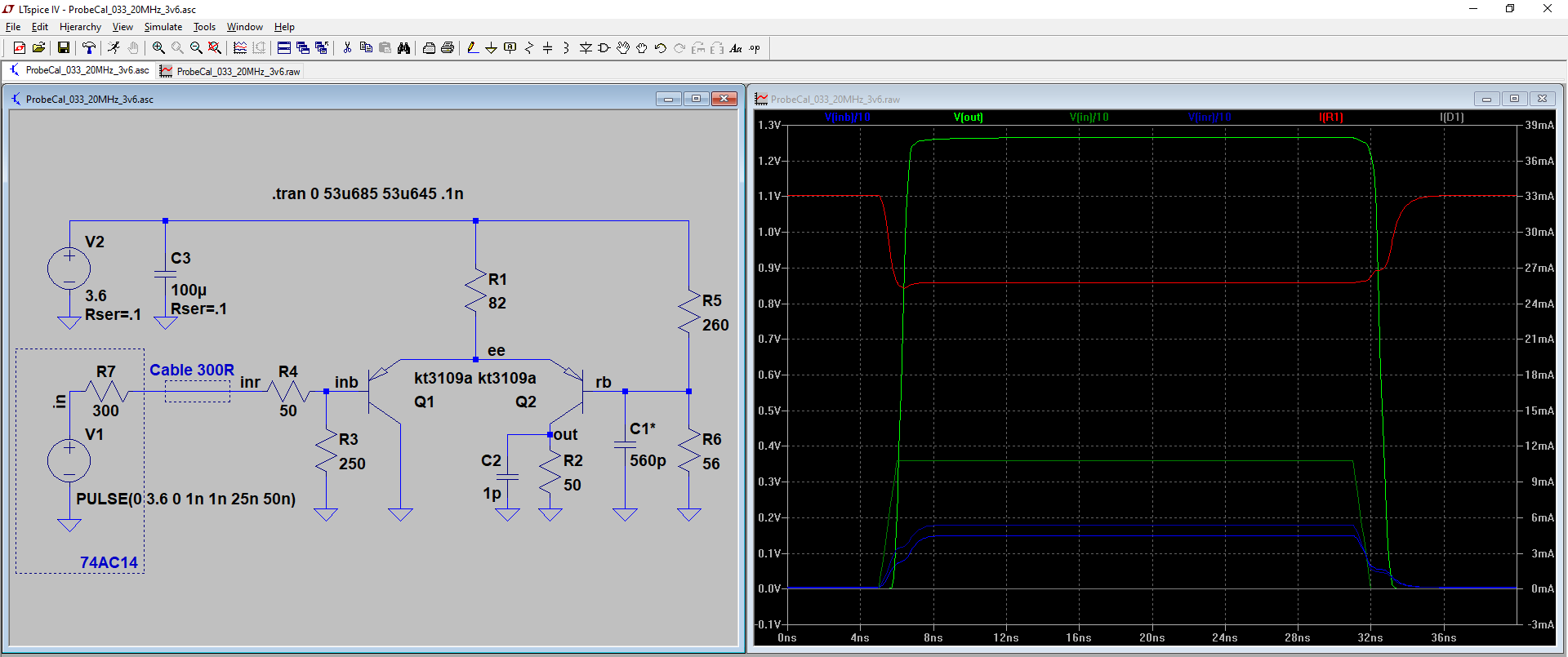The height and width of the screenshot is (657, 1568).
Task: Click the pick visible traces icon
Action: pyautogui.click(x=240, y=48)
